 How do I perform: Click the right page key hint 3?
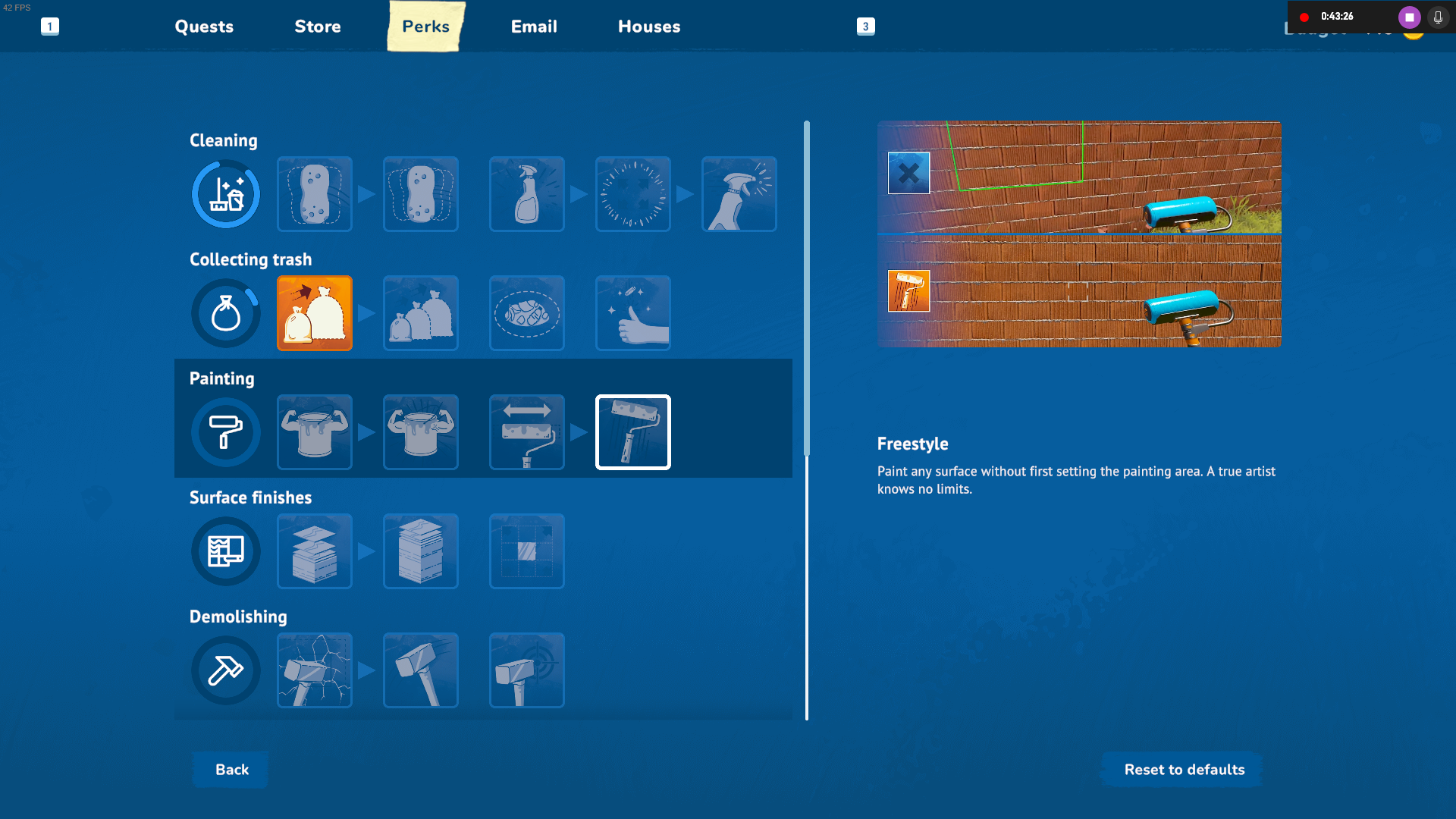coord(865,27)
